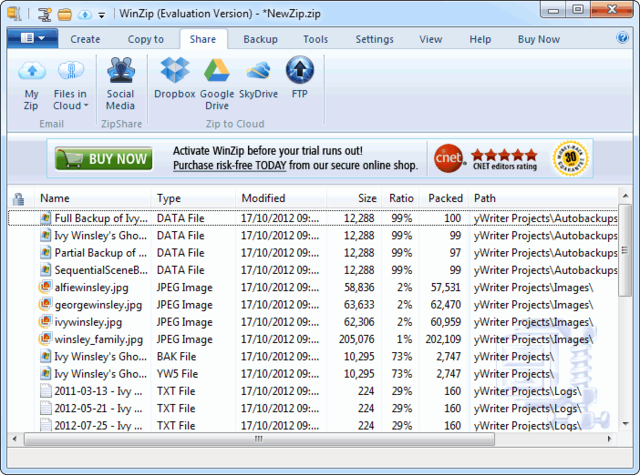Image resolution: width=640 pixels, height=475 pixels.
Task: Upload zip to SkyDrive
Action: (x=258, y=78)
